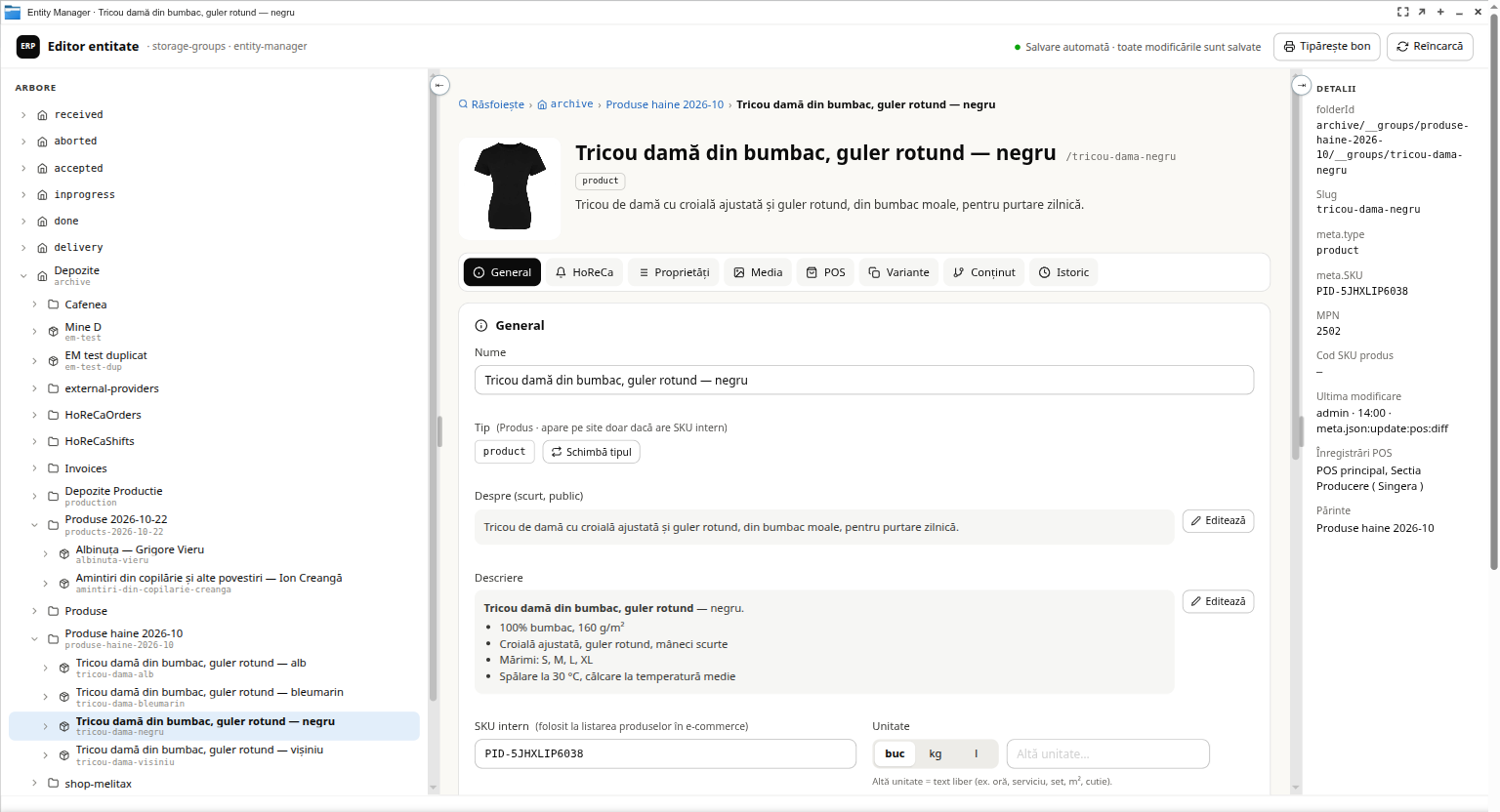Click the cube icon next to Mine D
Screen dimensions: 1500x812
click(54, 332)
